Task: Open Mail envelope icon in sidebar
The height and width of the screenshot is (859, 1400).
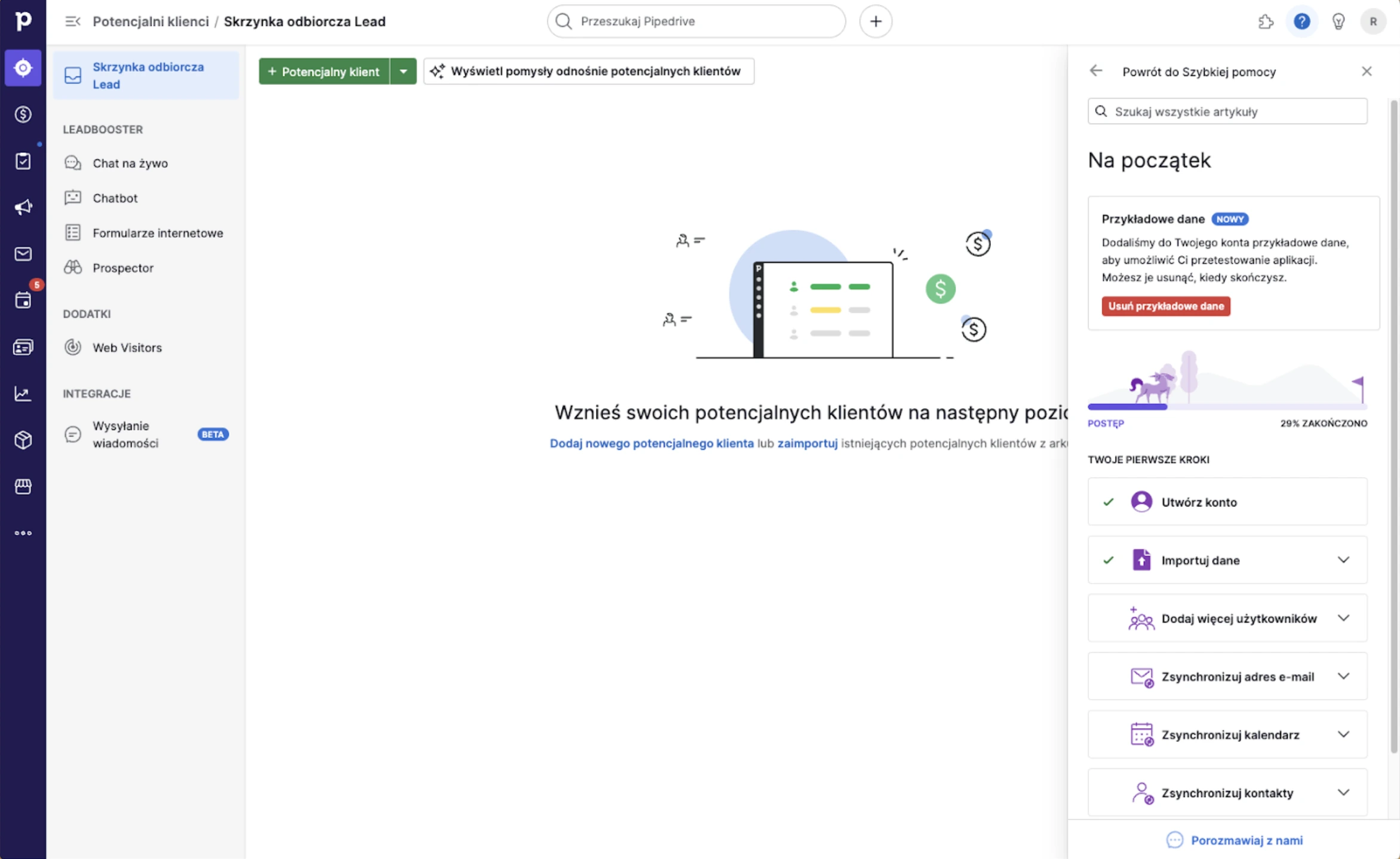Action: click(23, 254)
